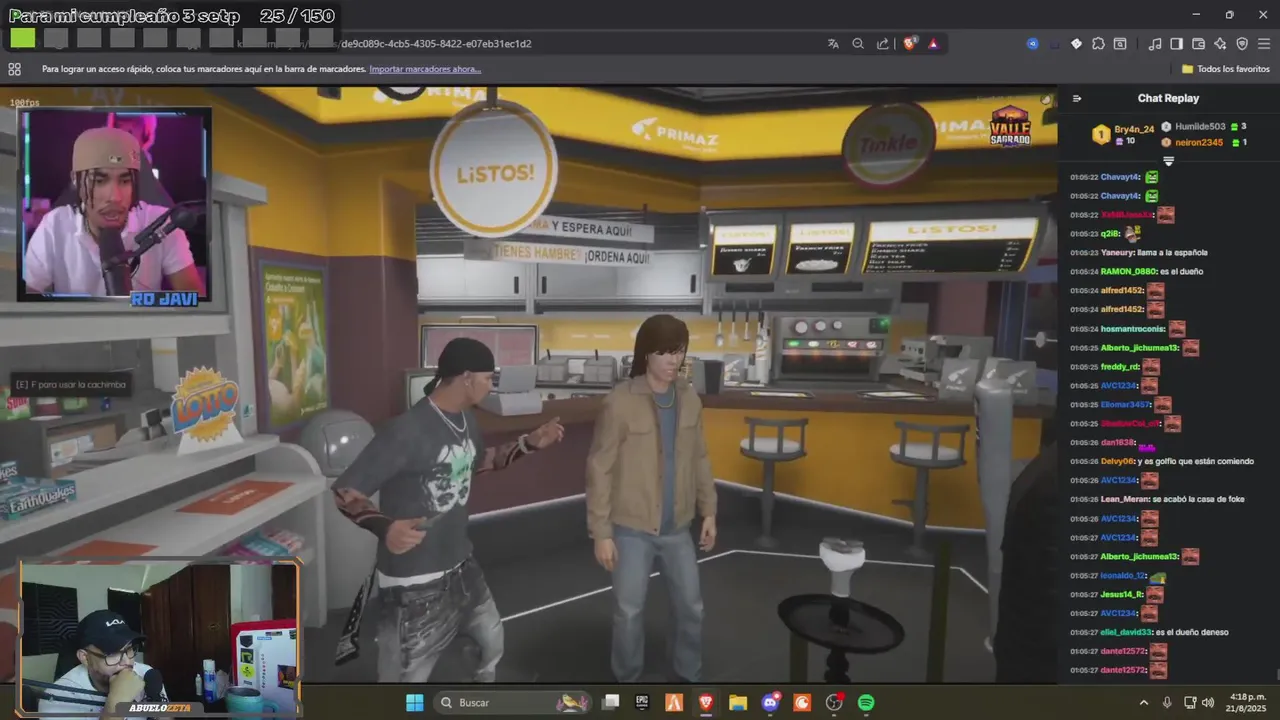
Task: Open network settings tray icon
Action: (1190, 703)
